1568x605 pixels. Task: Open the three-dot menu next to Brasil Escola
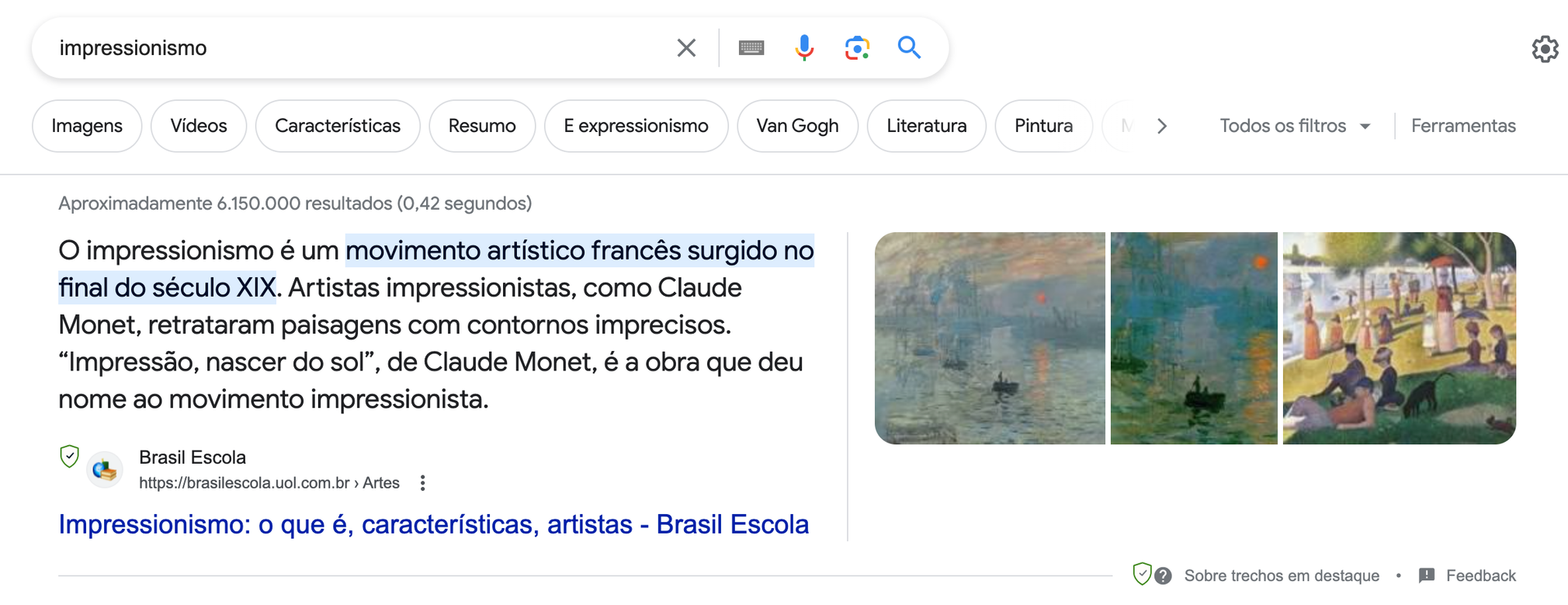tap(422, 482)
